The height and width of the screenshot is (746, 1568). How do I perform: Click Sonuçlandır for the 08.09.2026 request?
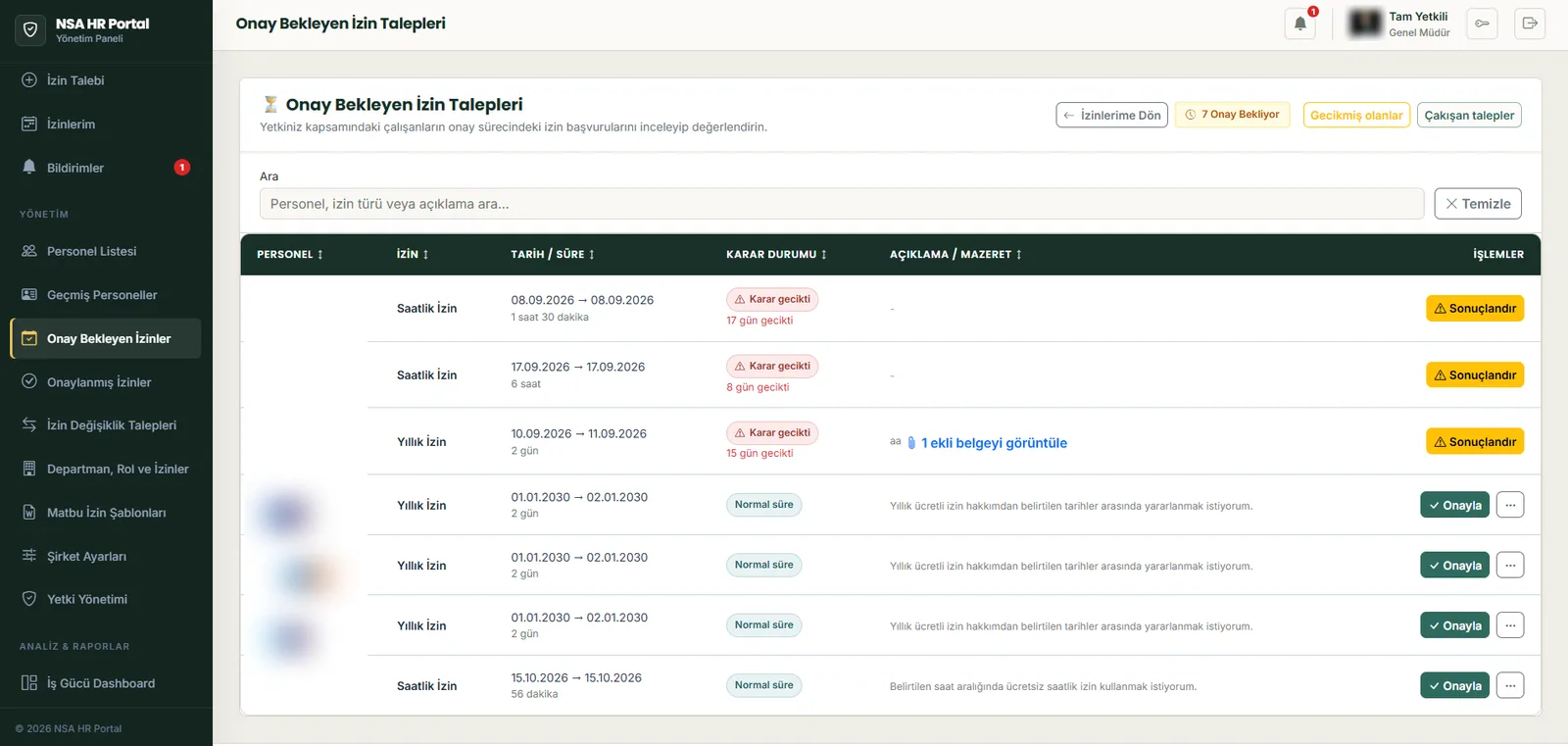click(1475, 309)
